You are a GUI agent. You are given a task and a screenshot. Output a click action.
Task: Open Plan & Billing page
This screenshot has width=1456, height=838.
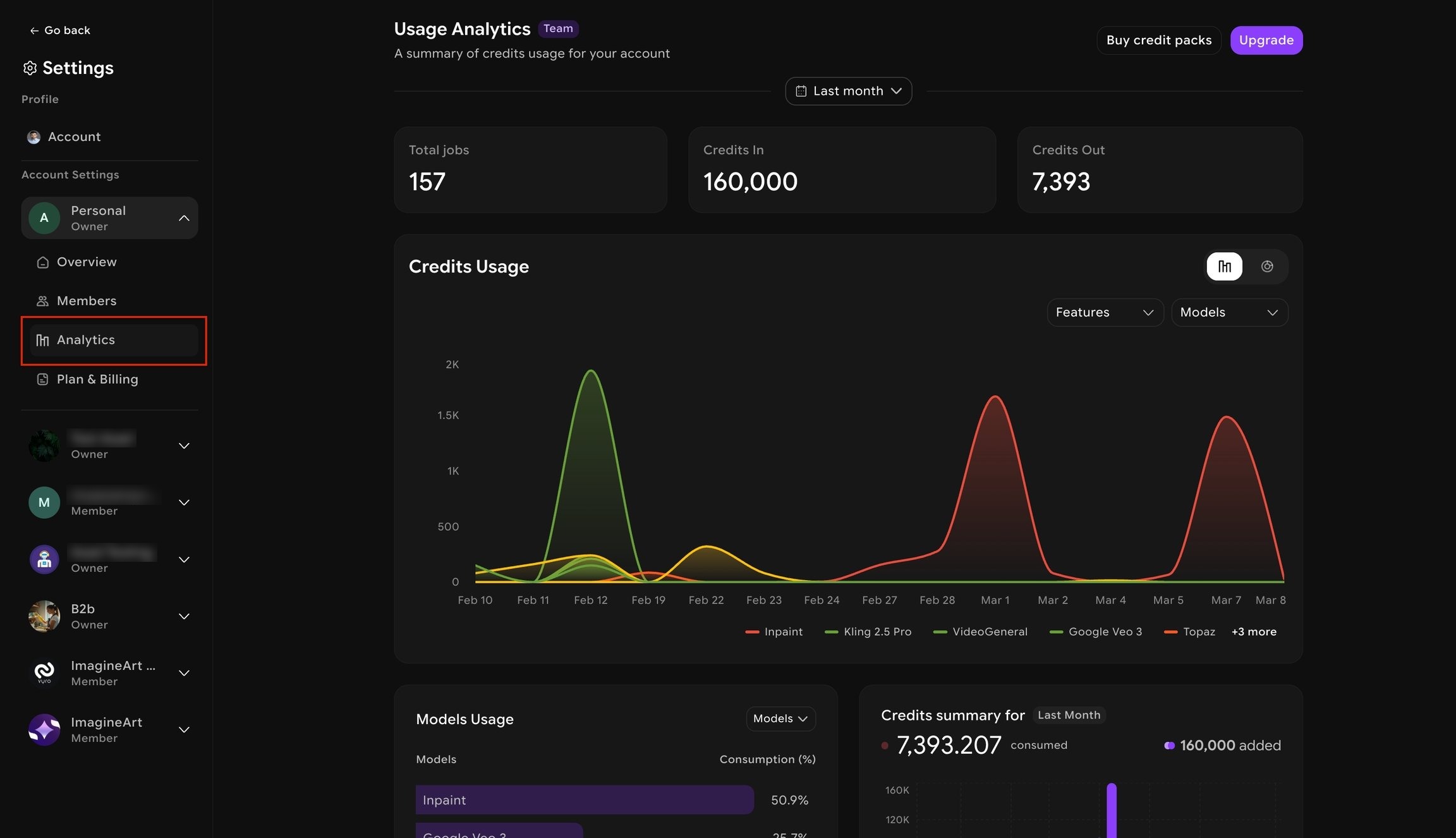coord(97,379)
